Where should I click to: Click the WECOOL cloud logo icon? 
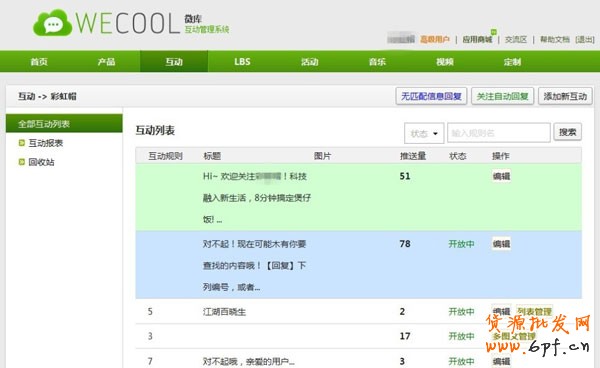[52, 23]
